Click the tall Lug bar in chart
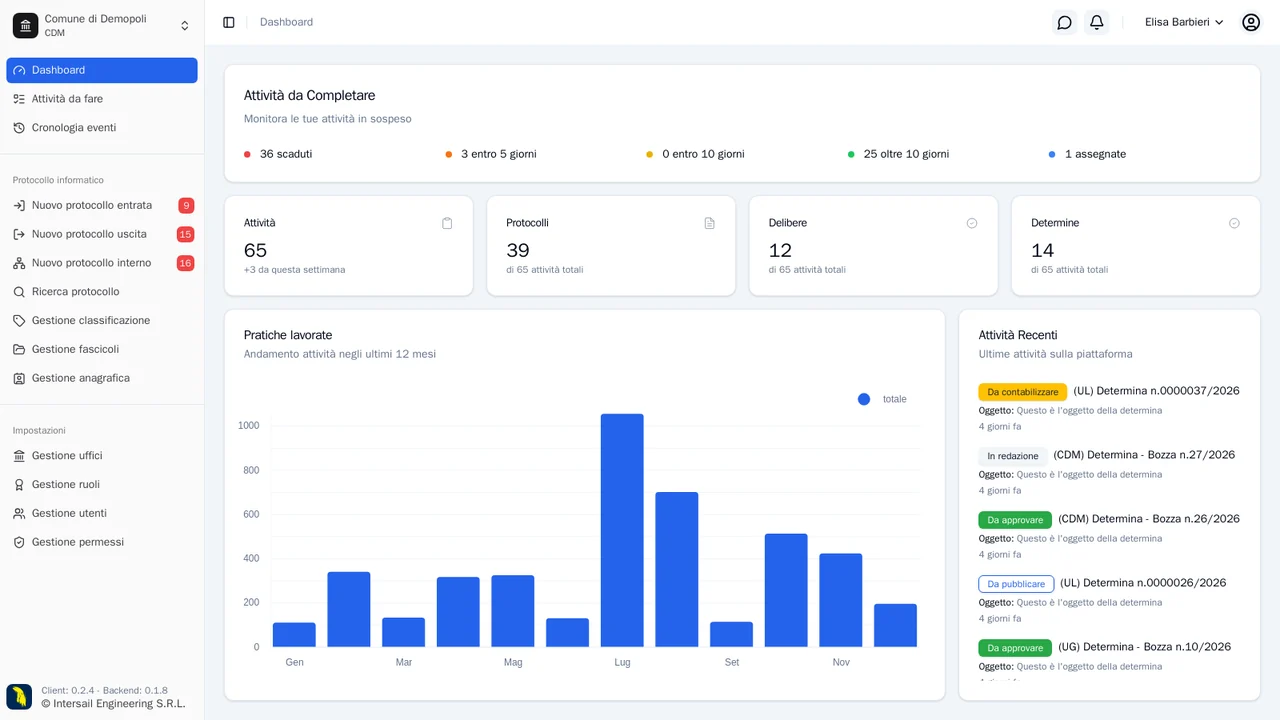 coord(622,530)
